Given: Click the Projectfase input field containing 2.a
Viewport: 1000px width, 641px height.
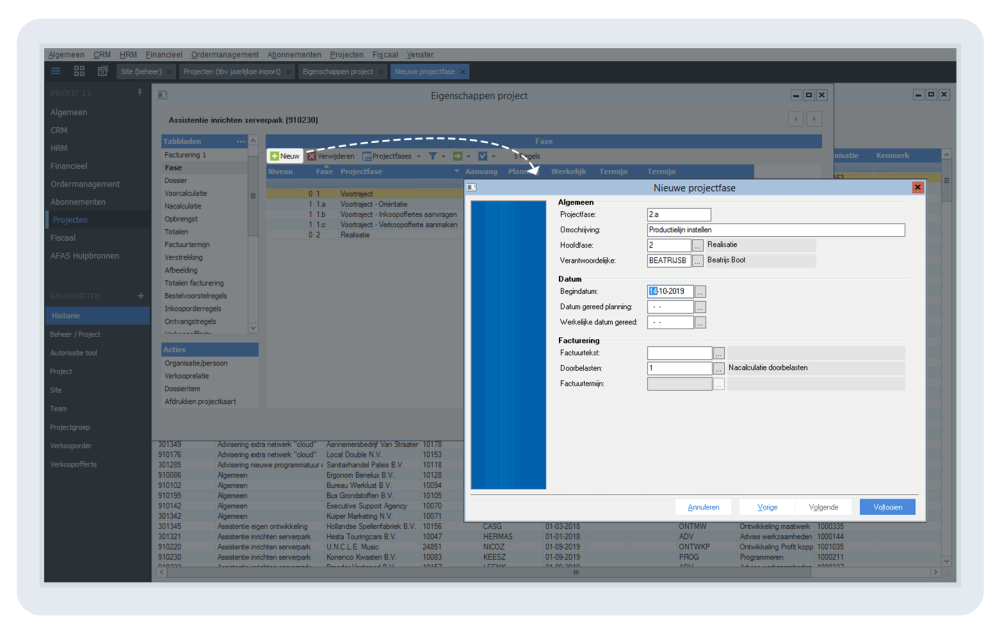Looking at the screenshot, I should coord(679,214).
